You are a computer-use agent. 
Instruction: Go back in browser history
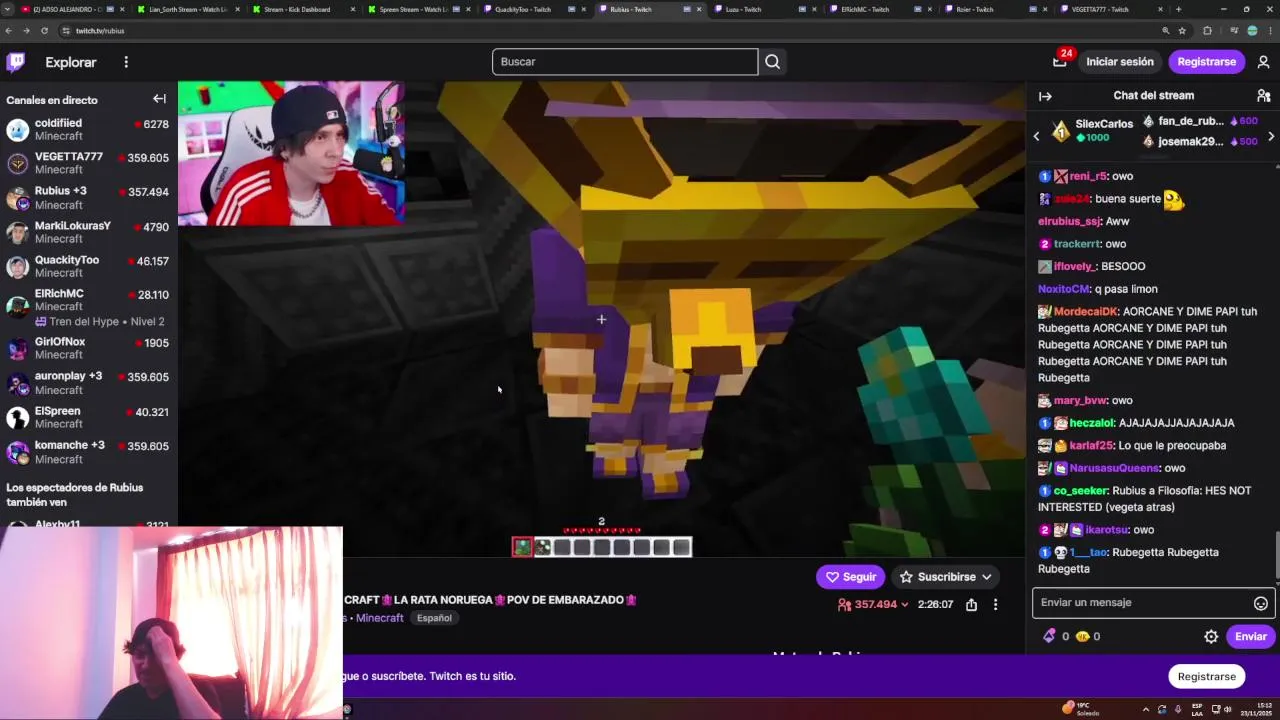pyautogui.click(x=9, y=31)
